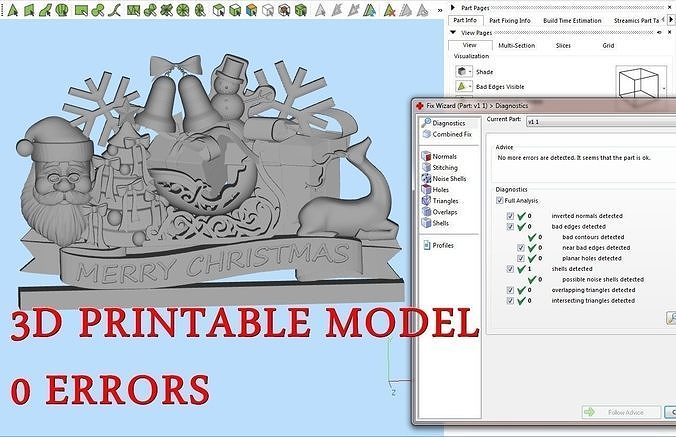This screenshot has width=676, height=437.
Task: Open the Bad Edges Visible dropdown arrow
Action: [470, 87]
